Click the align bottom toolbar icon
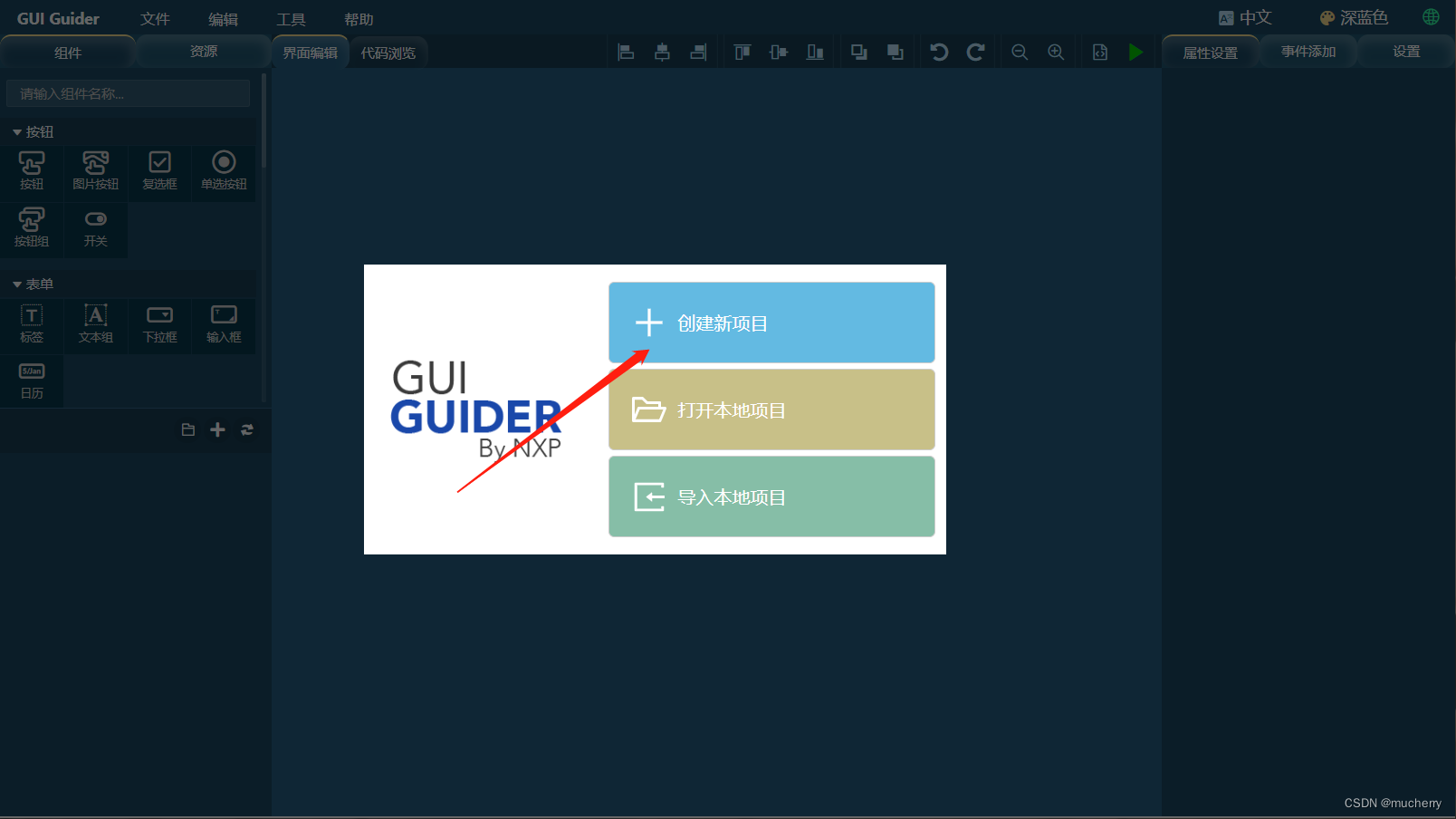The height and width of the screenshot is (819, 1456). [x=815, y=53]
